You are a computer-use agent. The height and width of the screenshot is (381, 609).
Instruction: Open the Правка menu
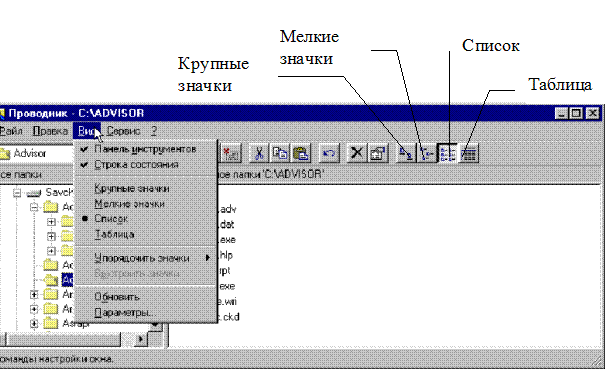(50, 131)
